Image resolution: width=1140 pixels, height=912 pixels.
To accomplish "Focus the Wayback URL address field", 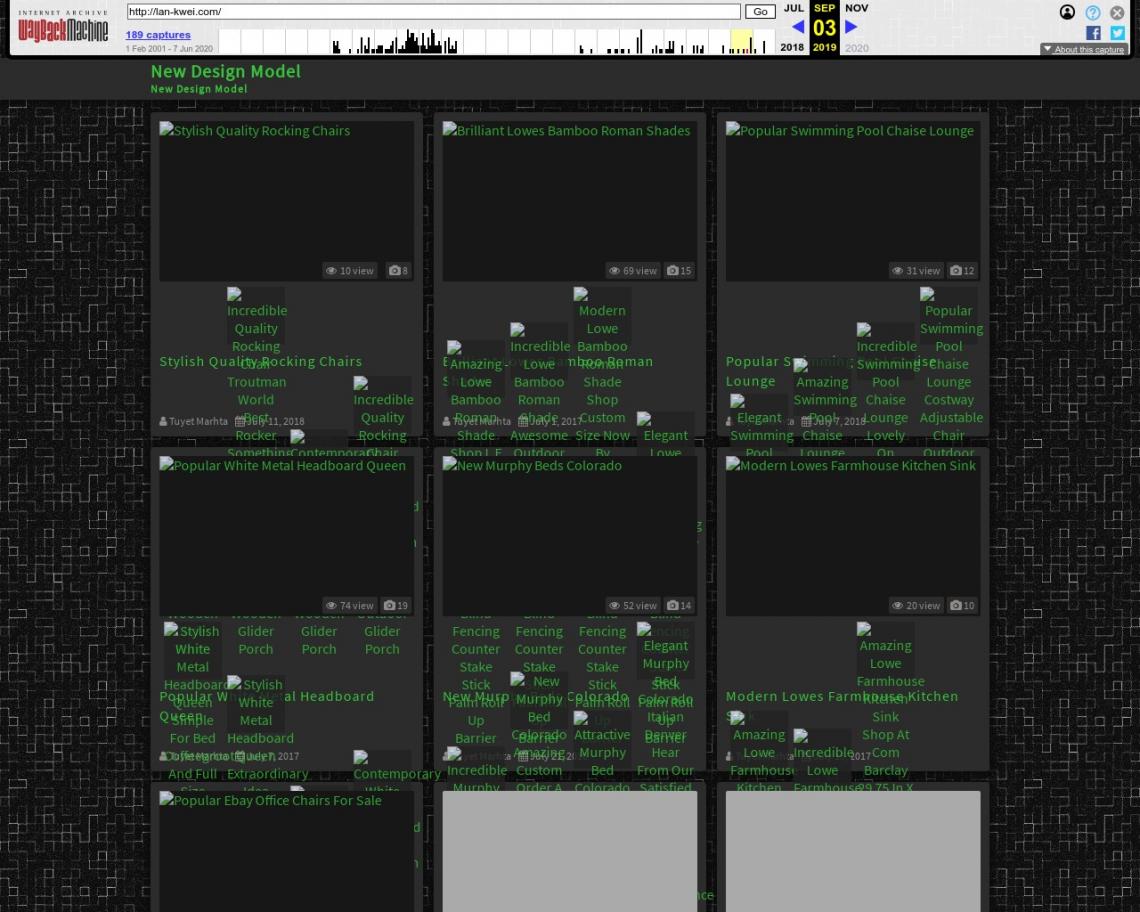I will click(433, 12).
